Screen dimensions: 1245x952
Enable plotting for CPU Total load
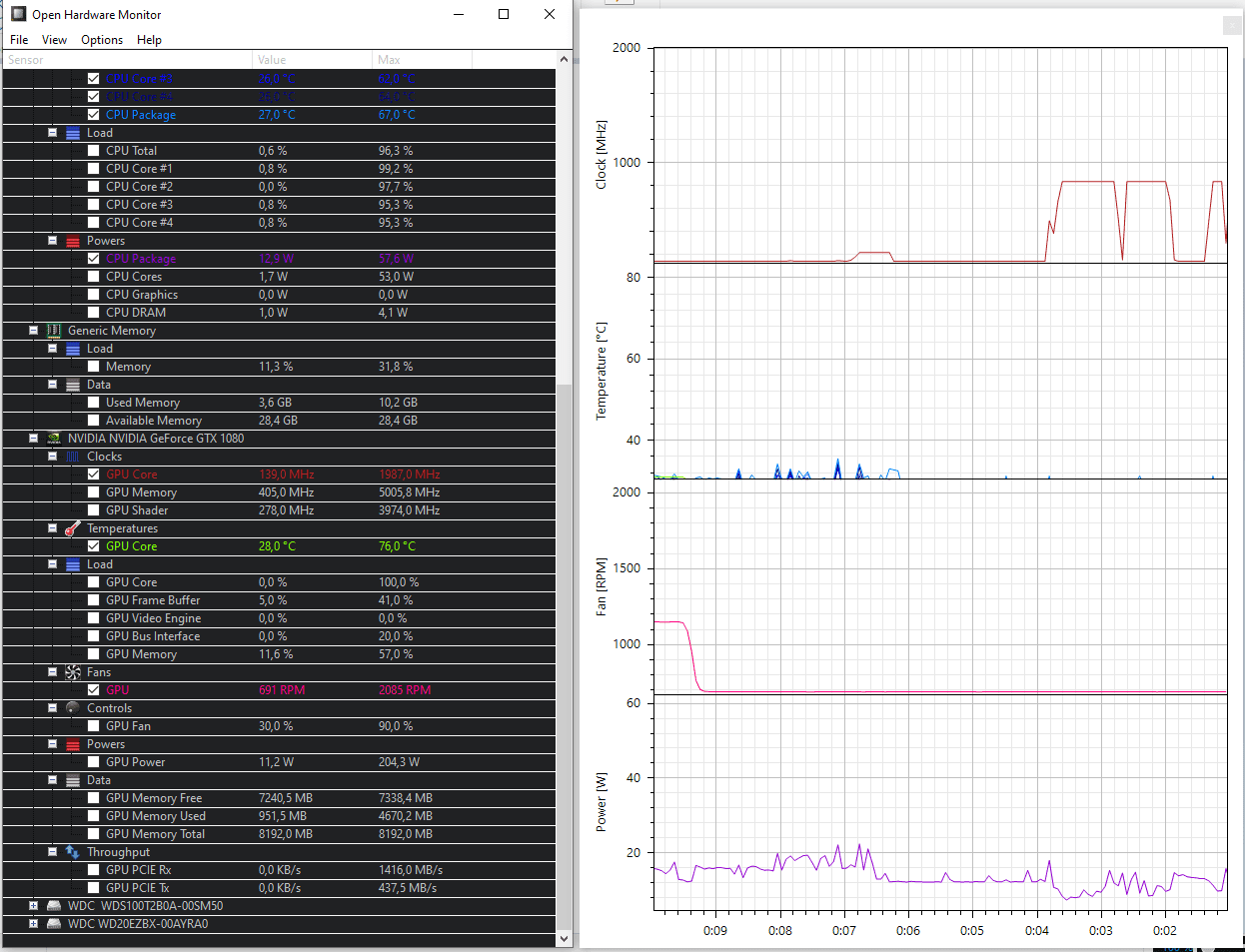[x=93, y=151]
